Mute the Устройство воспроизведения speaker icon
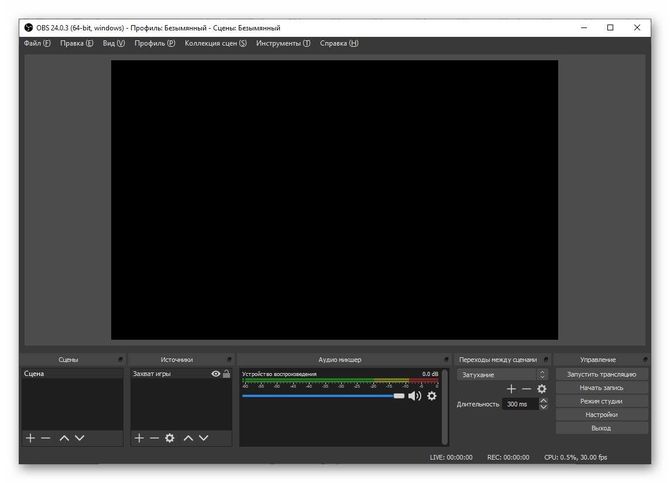 click(x=414, y=396)
